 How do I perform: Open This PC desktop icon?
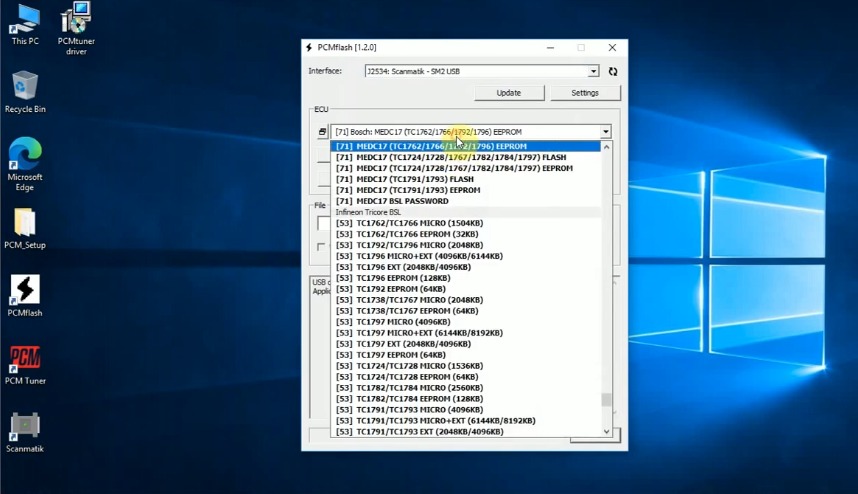[25, 26]
